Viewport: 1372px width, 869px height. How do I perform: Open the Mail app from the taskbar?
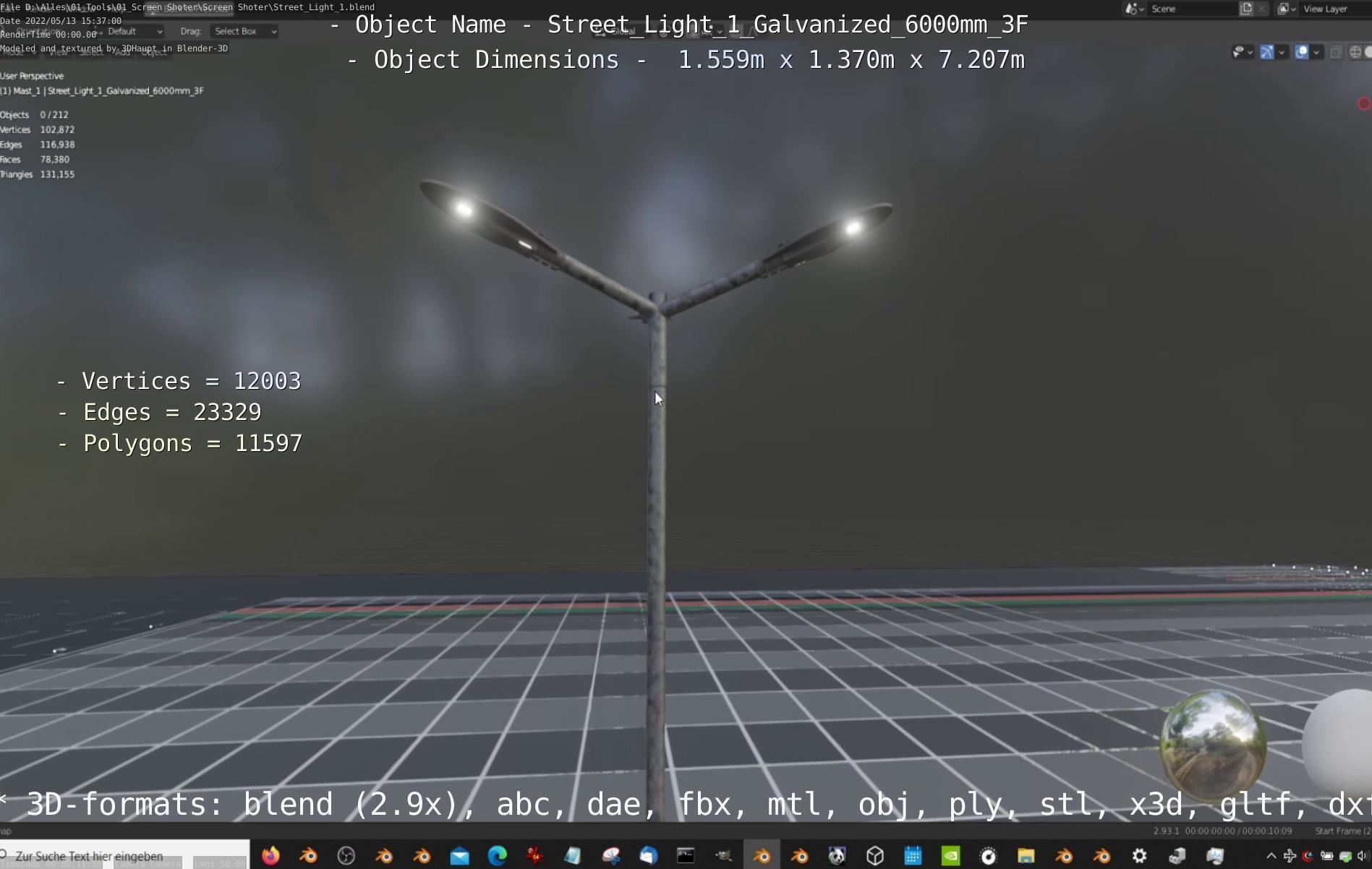(x=459, y=856)
